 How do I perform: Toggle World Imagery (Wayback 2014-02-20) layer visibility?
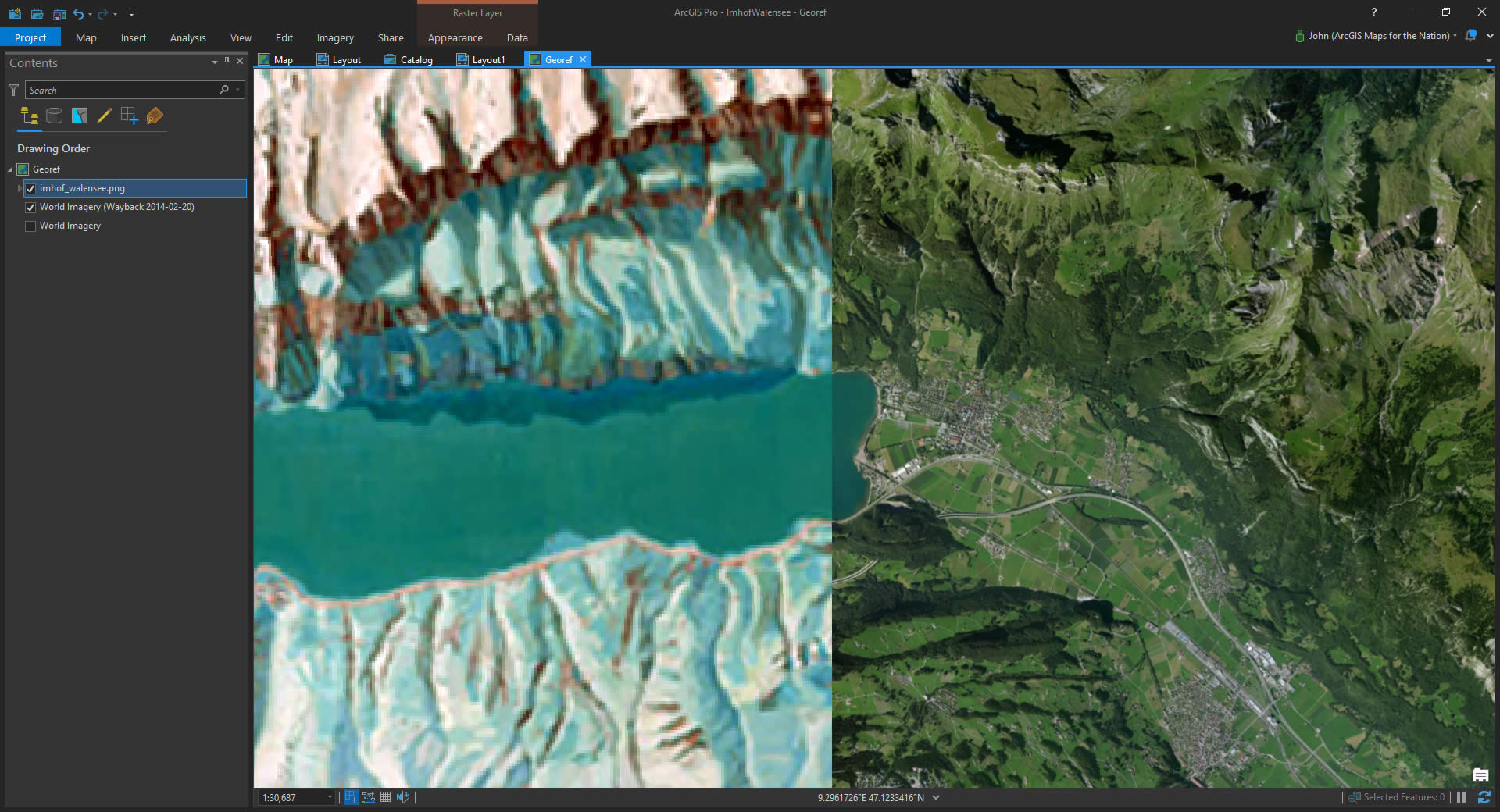[x=30, y=207]
